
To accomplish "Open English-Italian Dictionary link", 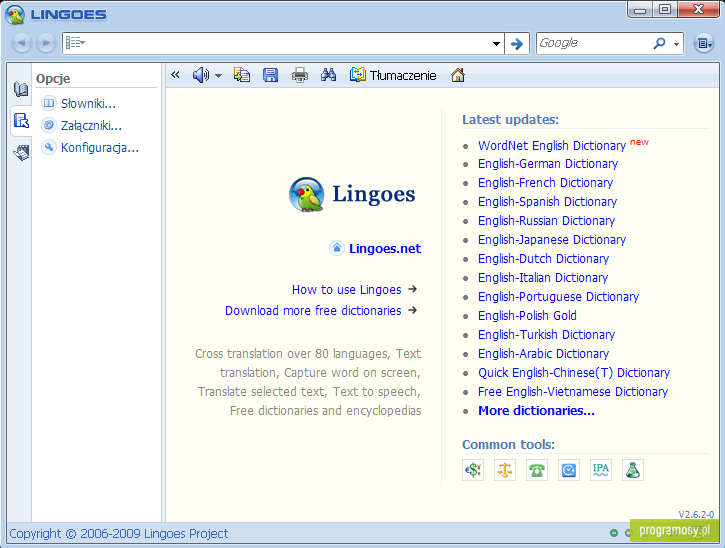I will [543, 277].
